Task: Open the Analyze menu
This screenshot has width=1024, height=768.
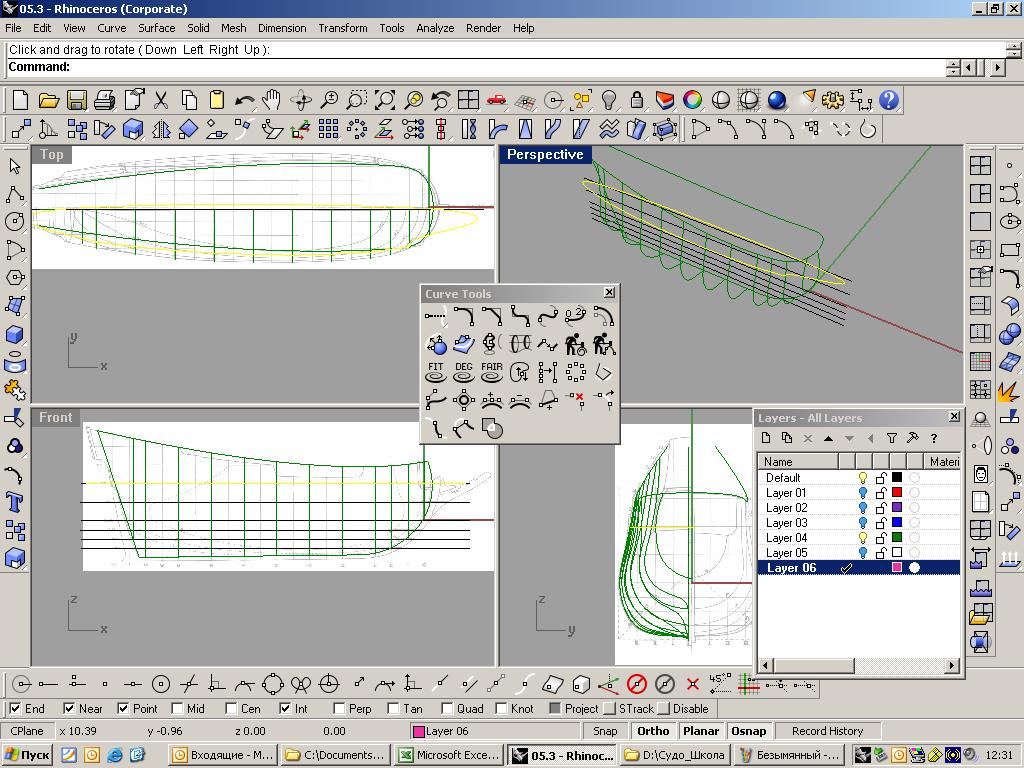Action: pyautogui.click(x=434, y=28)
